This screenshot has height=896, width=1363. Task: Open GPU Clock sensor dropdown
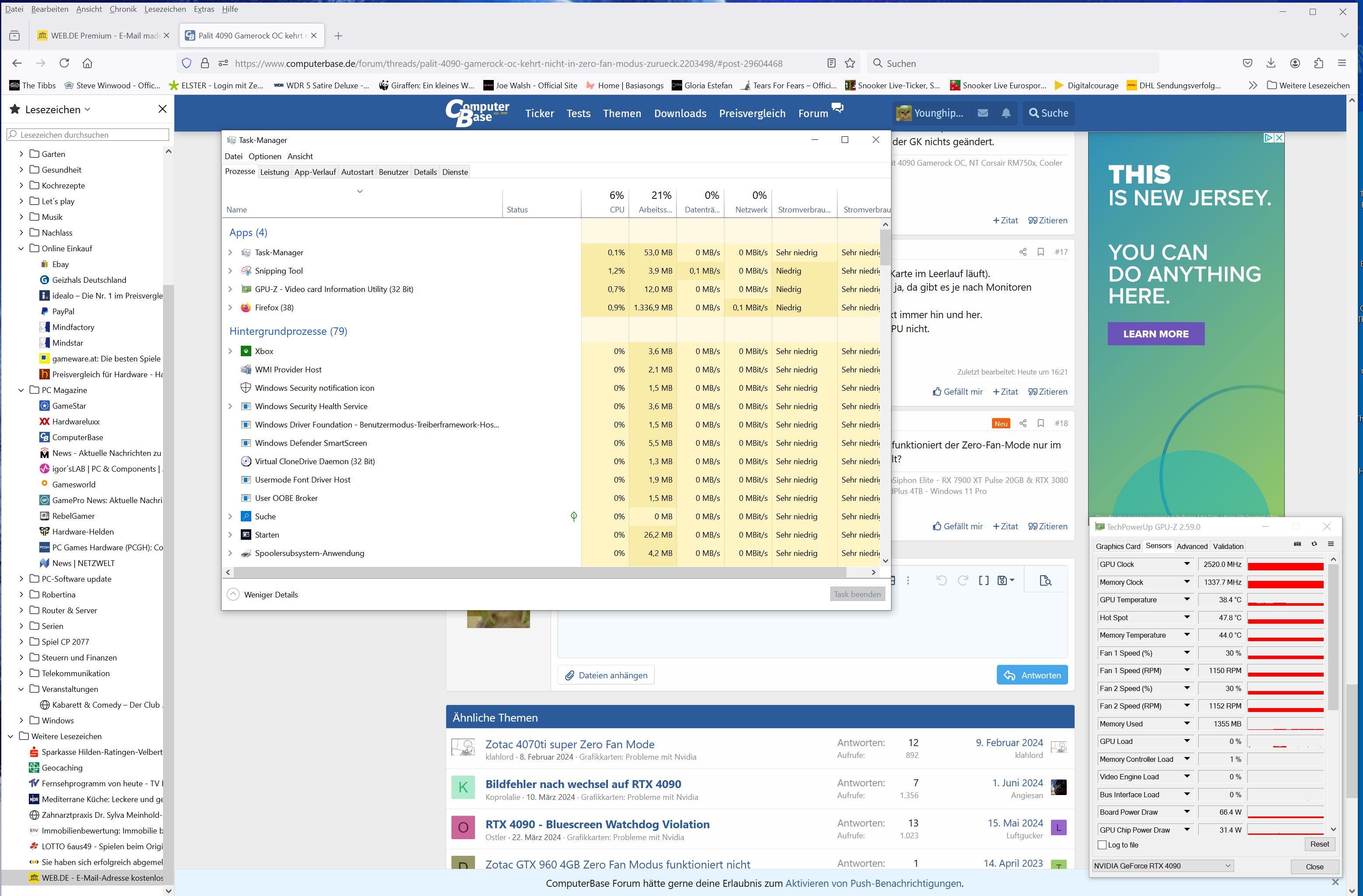tap(1186, 564)
